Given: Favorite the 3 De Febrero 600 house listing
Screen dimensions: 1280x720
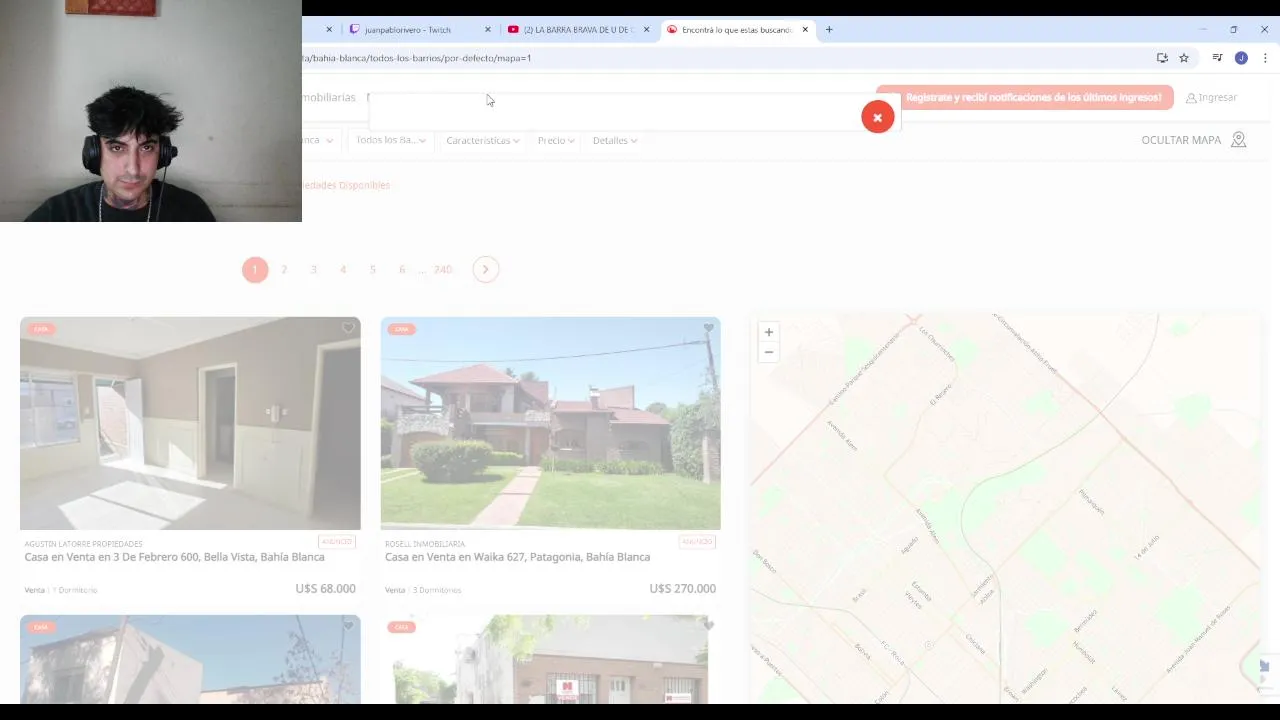Looking at the screenshot, I should click(348, 328).
